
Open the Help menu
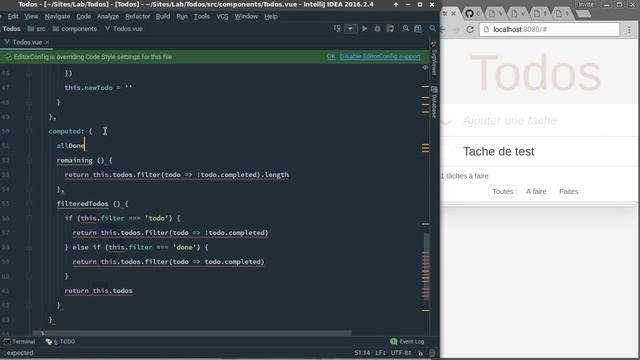(271, 16)
